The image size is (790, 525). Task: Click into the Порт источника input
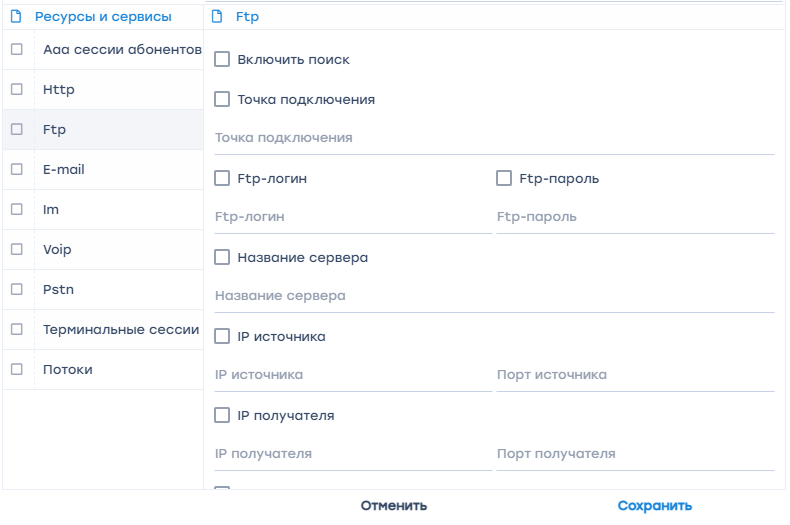(x=635, y=375)
